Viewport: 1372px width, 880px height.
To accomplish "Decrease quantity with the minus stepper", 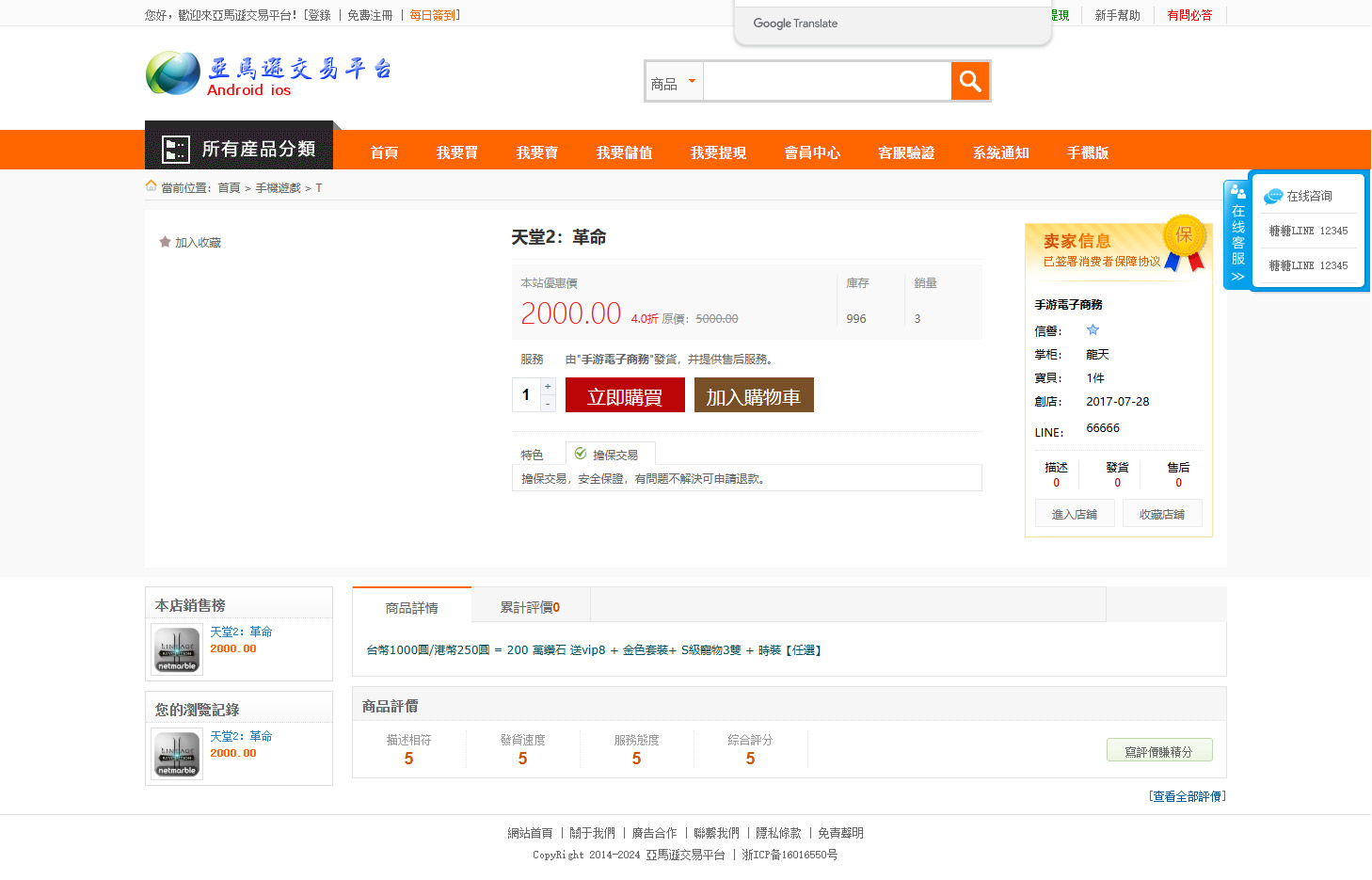I will [x=548, y=404].
